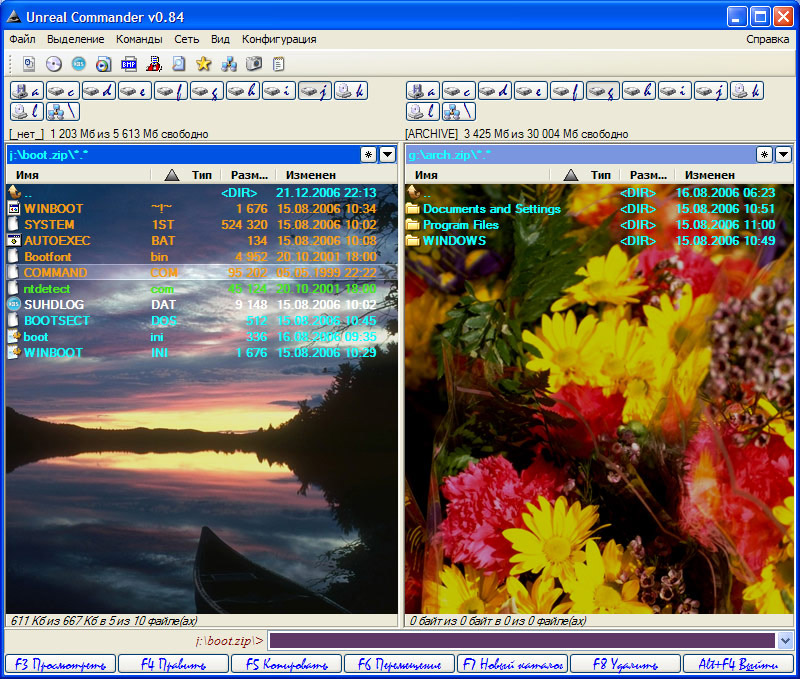Click the camera toolbar icon
Screen dimensions: 800x679
click(254, 64)
